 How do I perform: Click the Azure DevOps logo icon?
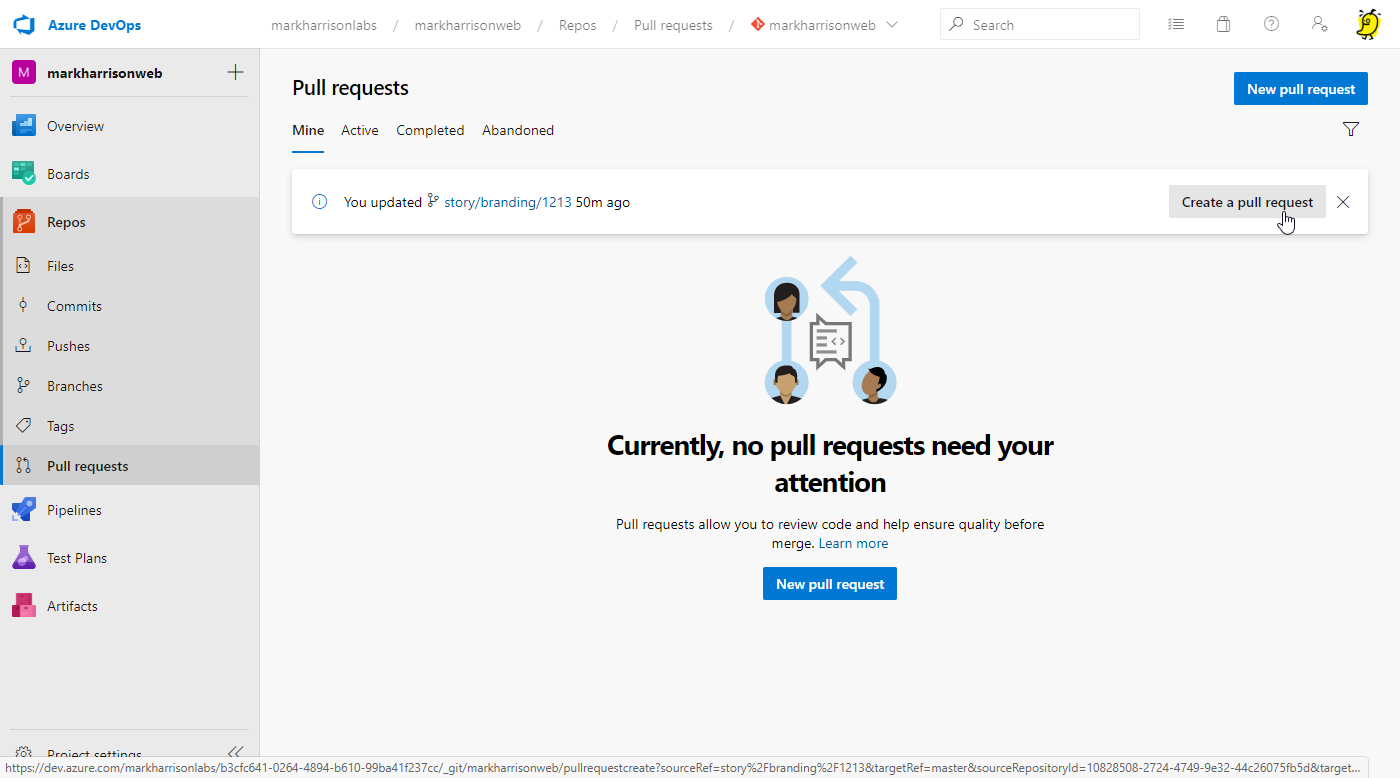point(24,24)
